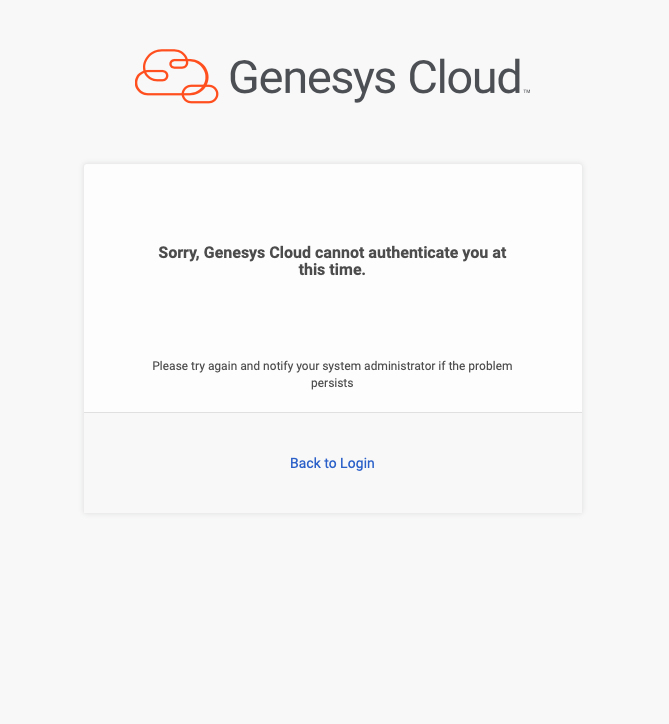The height and width of the screenshot is (724, 669).
Task: Click the word "Login" in the footer link
Action: (x=357, y=463)
